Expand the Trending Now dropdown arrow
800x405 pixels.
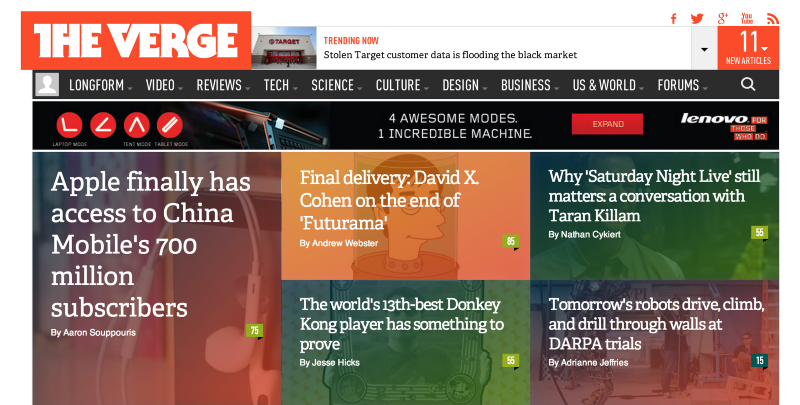[x=704, y=49]
